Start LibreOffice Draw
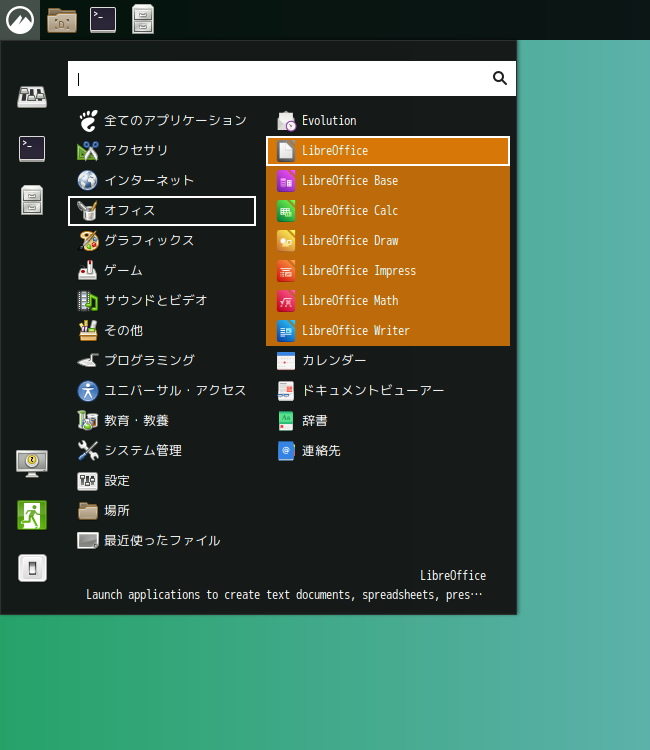650x750 pixels. click(x=349, y=241)
